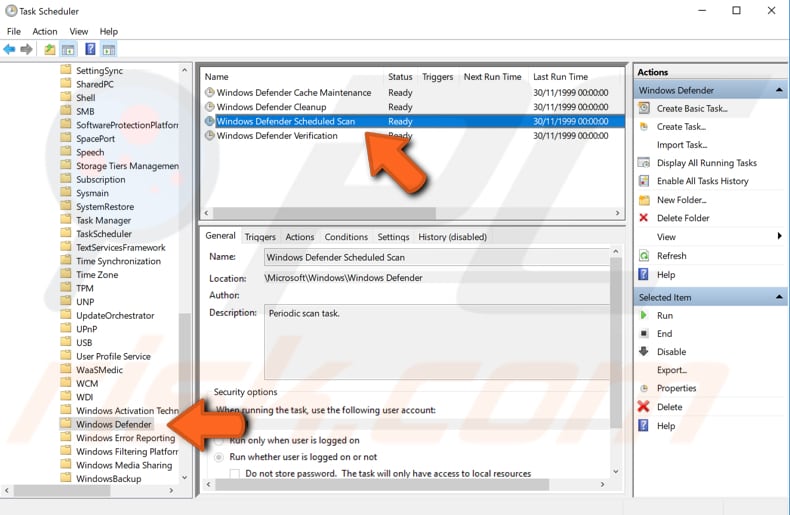
Task: Select the Windows Defender folder in tree
Action: tap(113, 424)
